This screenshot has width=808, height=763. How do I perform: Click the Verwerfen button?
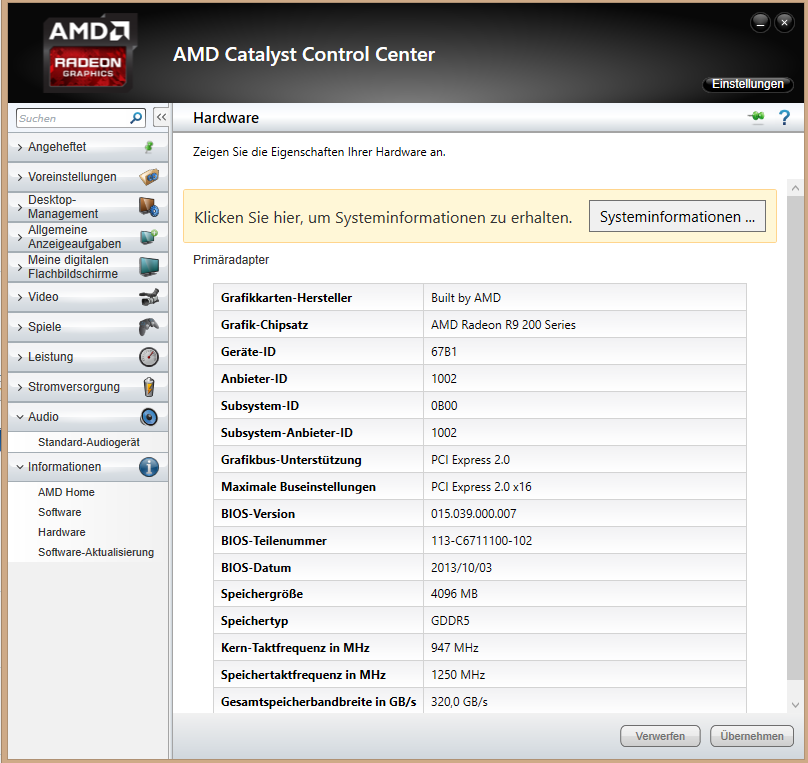[660, 736]
